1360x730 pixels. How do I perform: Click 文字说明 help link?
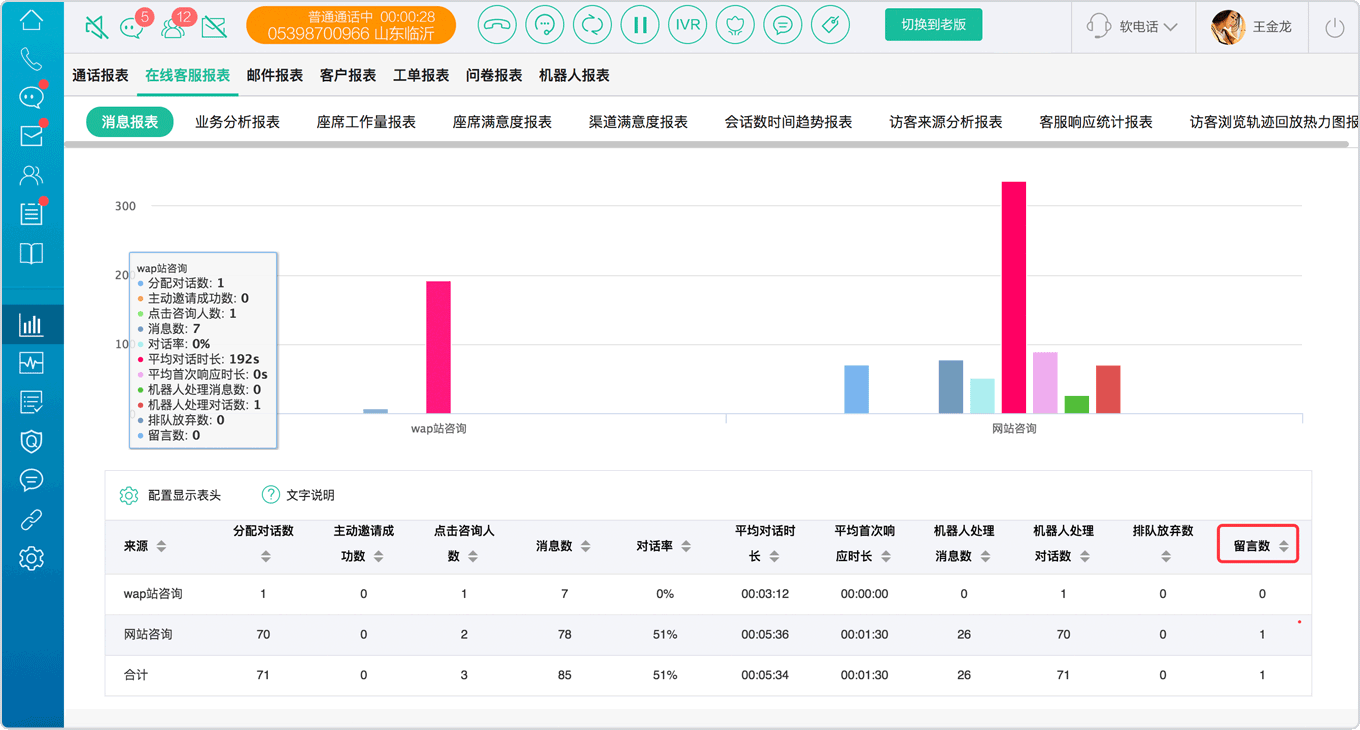pyautogui.click(x=298, y=495)
